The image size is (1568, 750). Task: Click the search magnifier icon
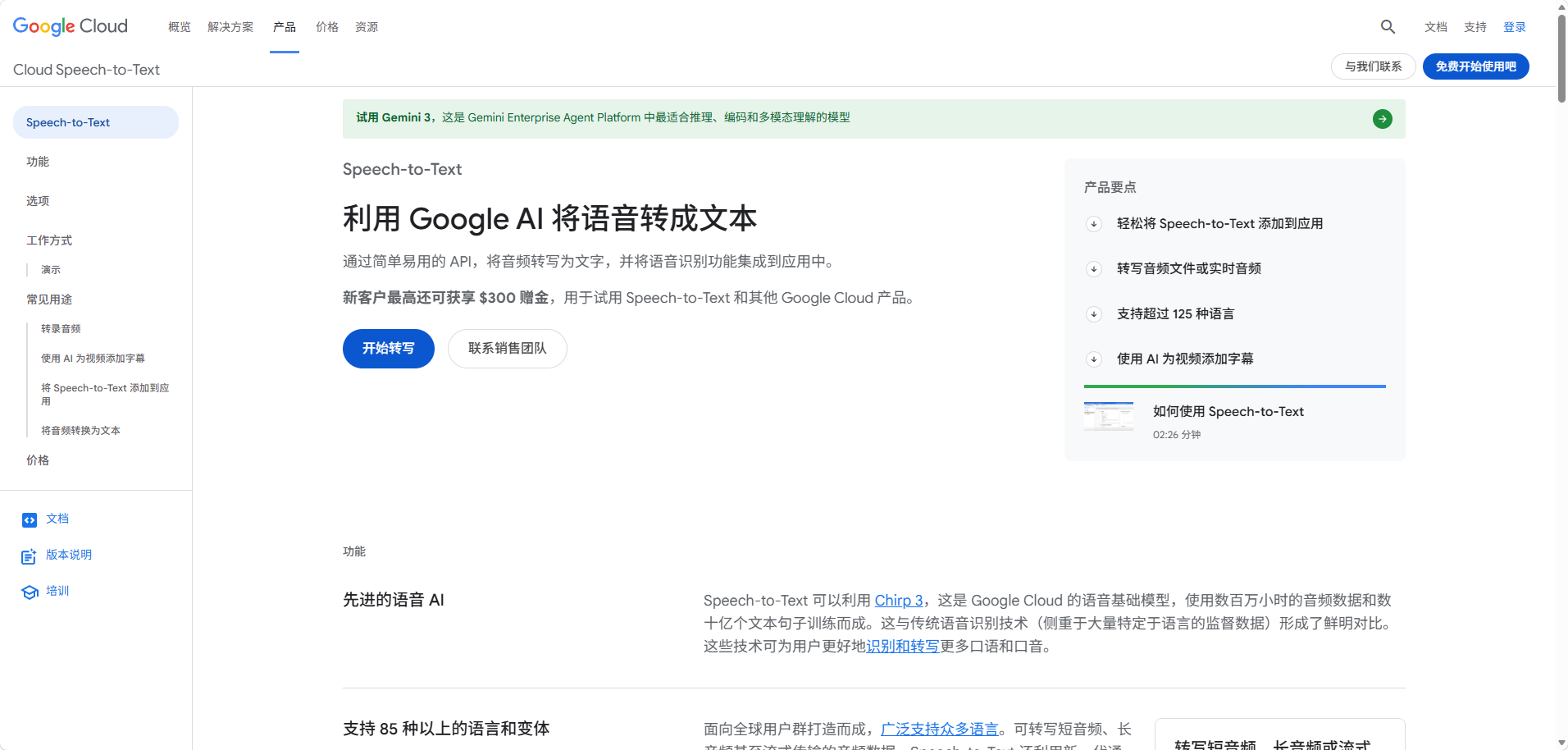pos(1388,27)
